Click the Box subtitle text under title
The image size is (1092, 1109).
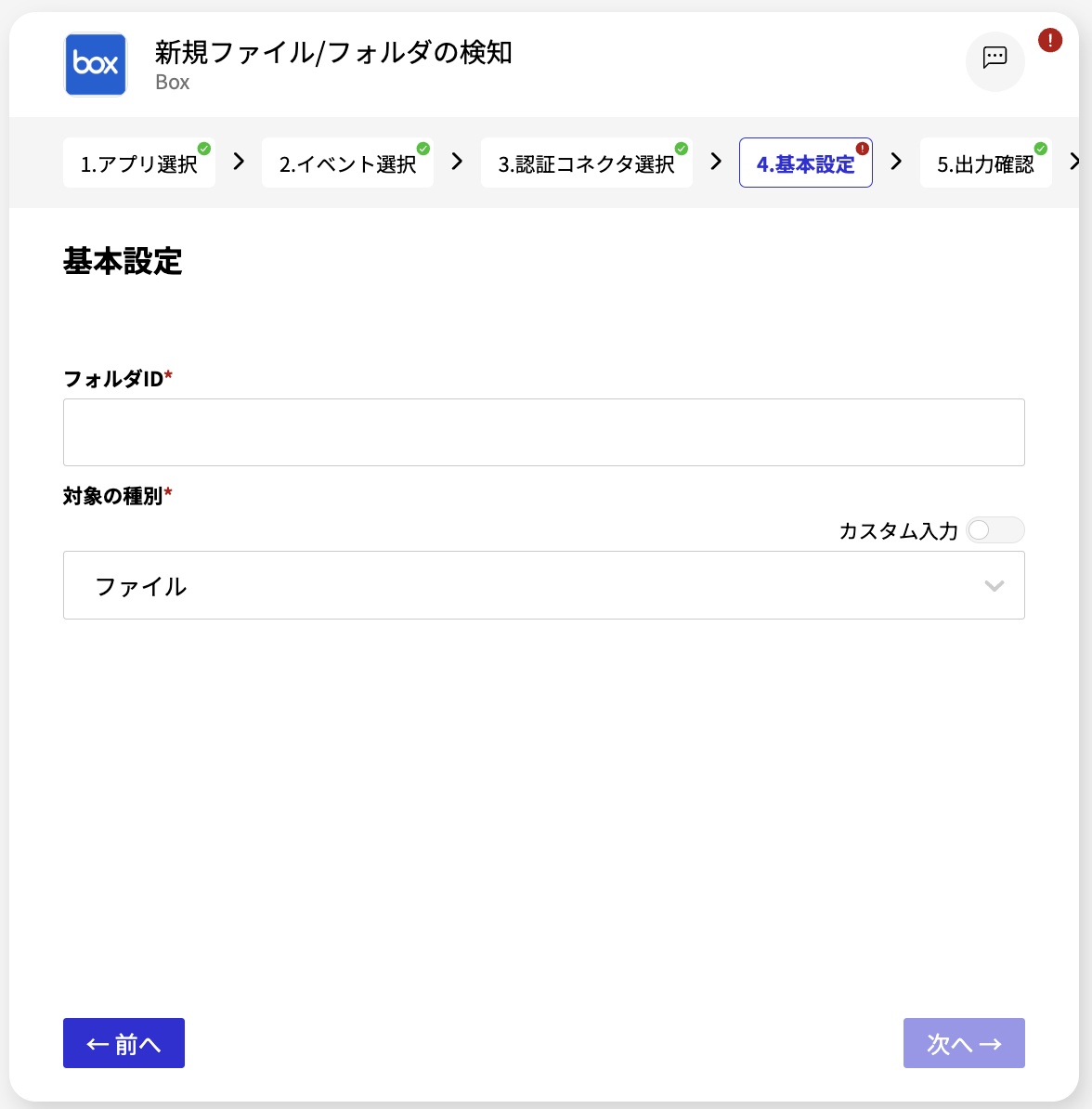click(172, 82)
